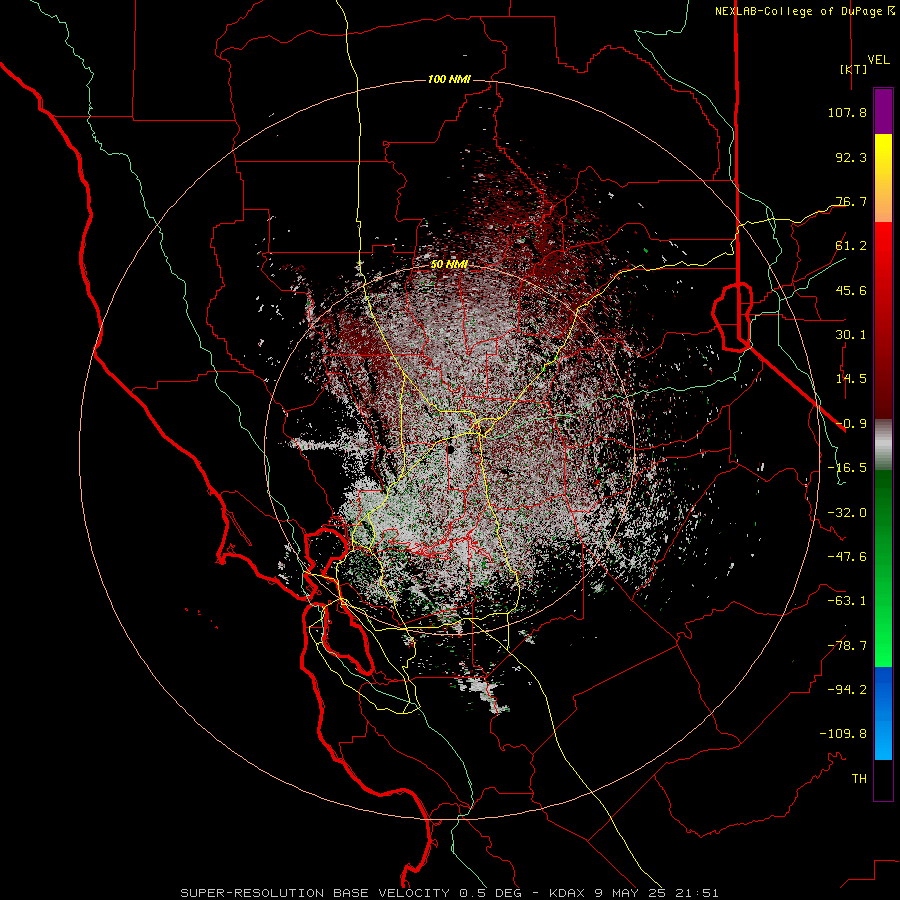Click the 50 NMI range ring label
This screenshot has height=900, width=900.
pyautogui.click(x=449, y=264)
